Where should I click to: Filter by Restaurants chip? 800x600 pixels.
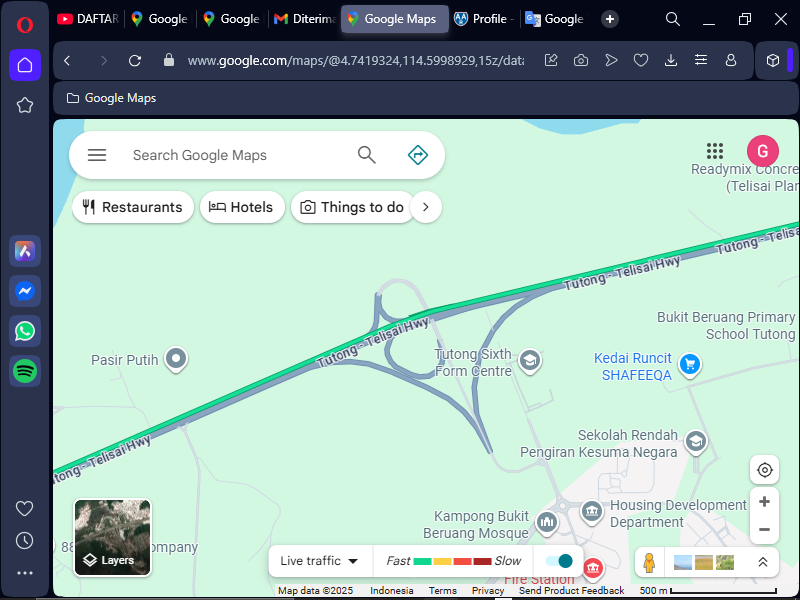133,207
